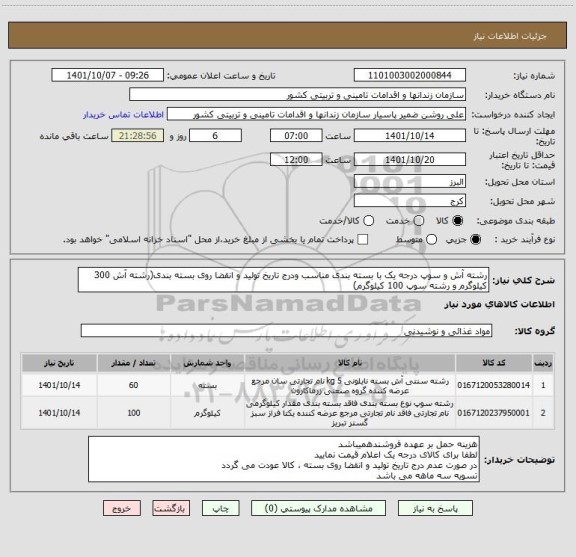Click the price validity date 1401/10/20 field
Screen dimensions: 576x557
410,159
